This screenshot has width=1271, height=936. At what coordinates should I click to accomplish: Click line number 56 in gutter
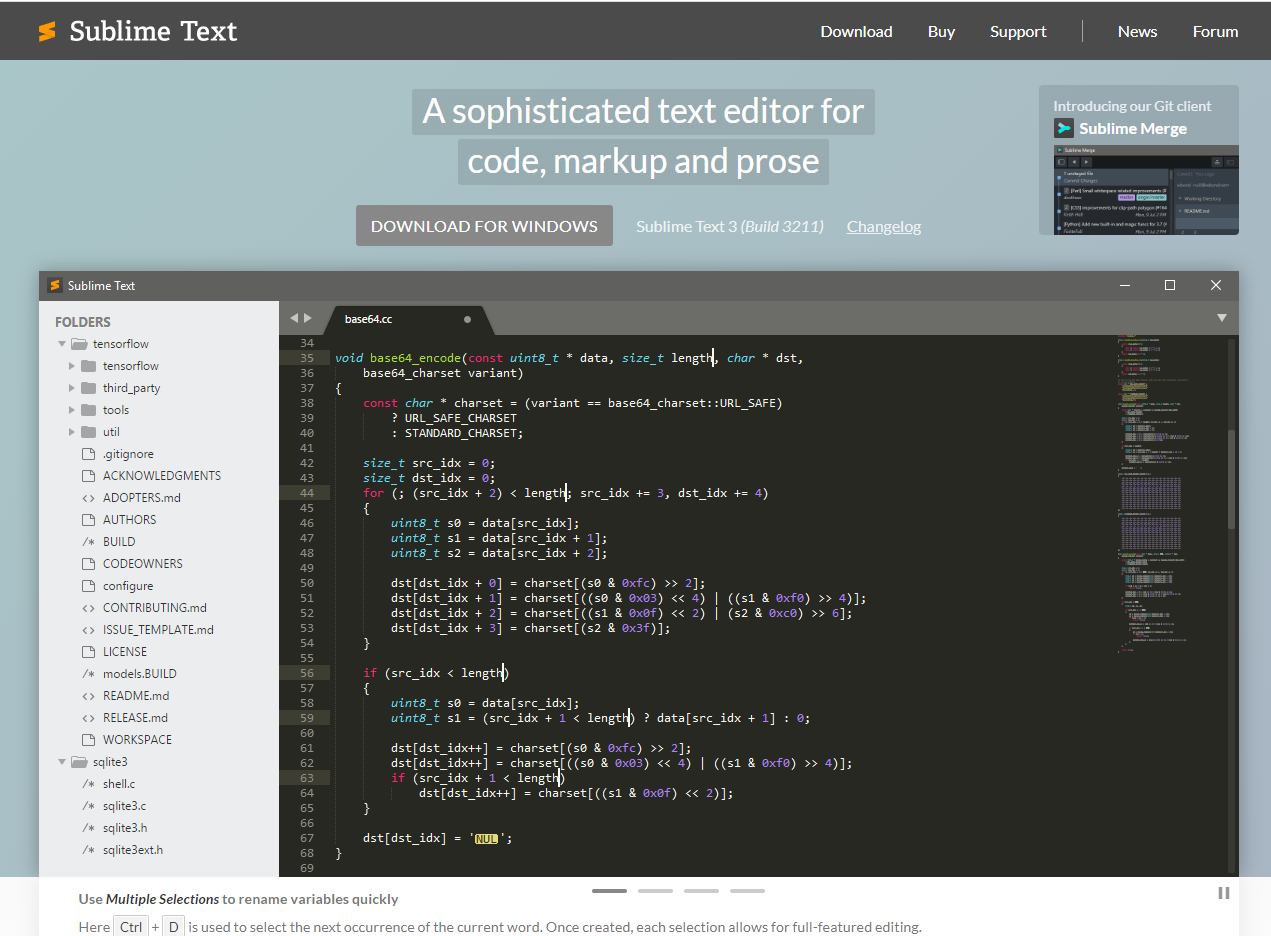(x=306, y=673)
